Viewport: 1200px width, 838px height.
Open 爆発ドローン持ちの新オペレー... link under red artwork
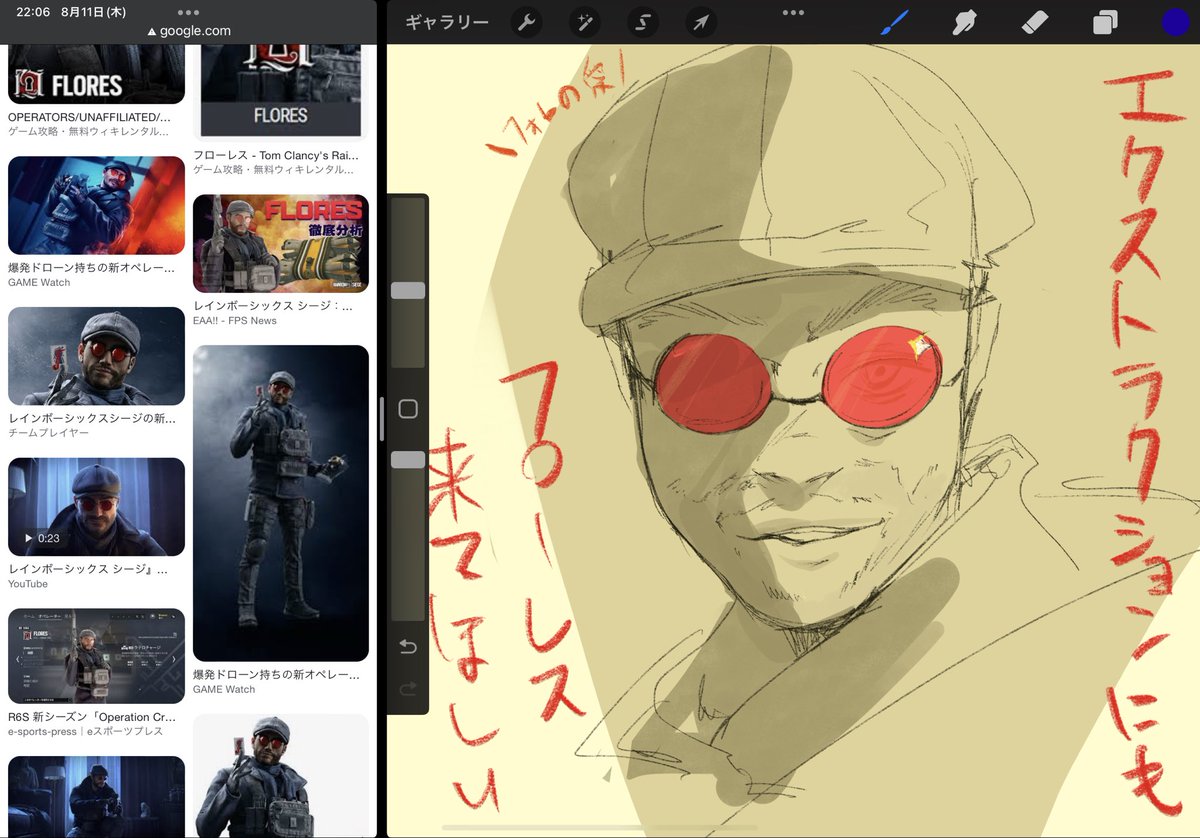tap(92, 268)
